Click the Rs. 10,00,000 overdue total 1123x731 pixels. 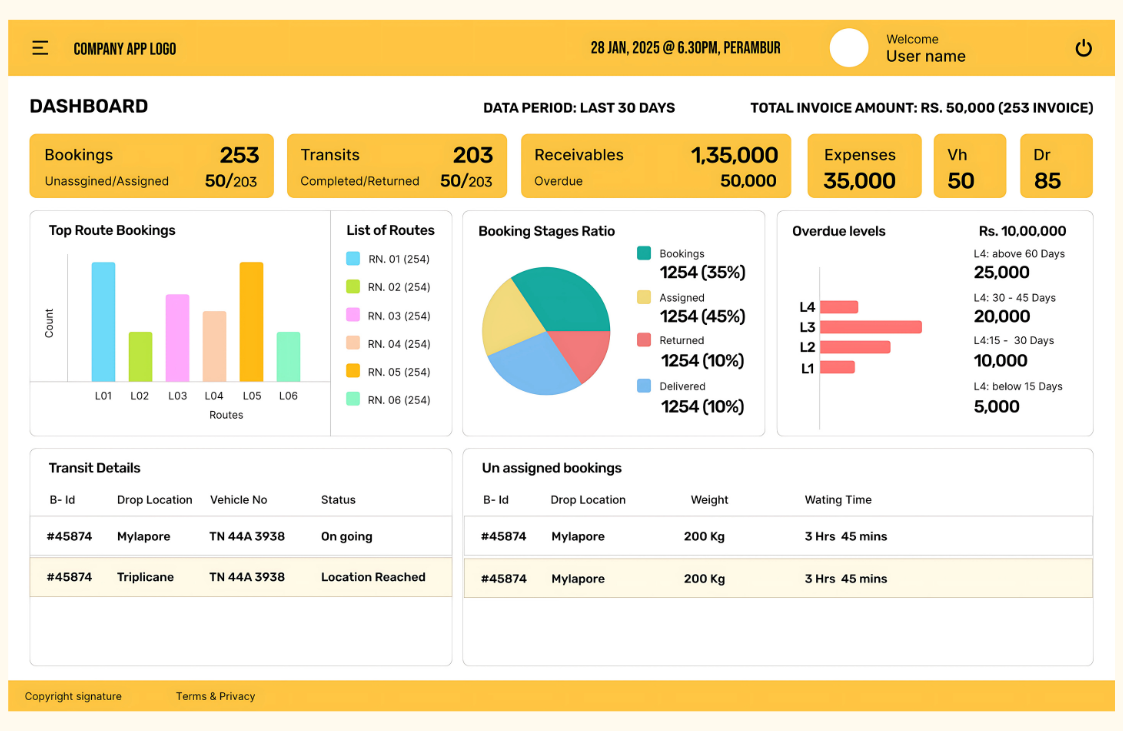coord(1022,231)
